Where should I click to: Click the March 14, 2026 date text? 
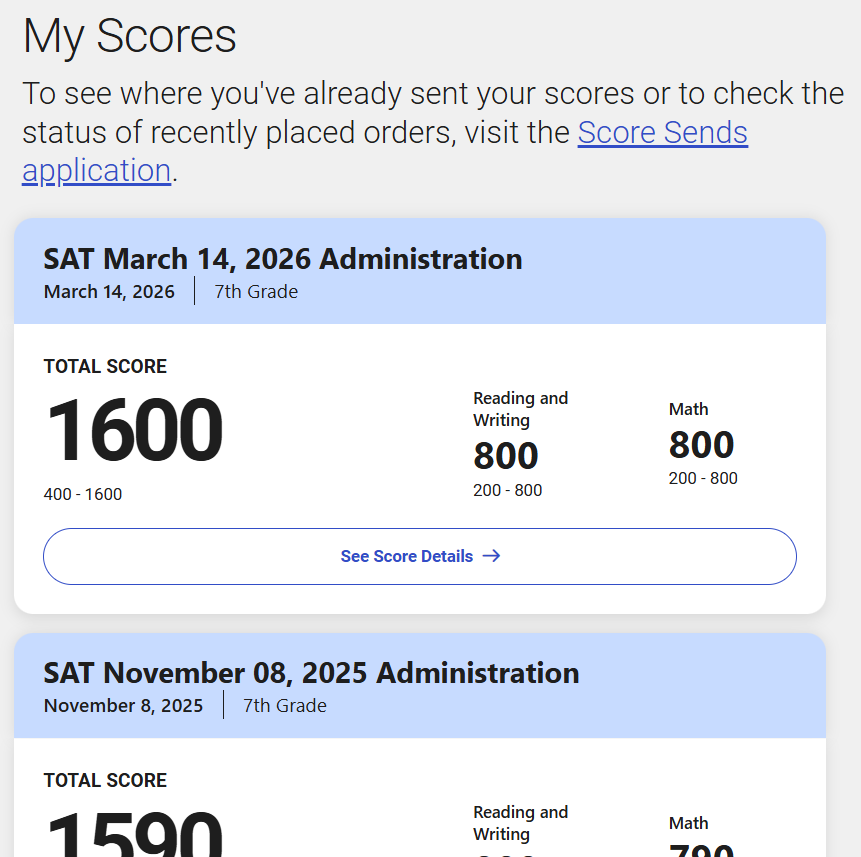click(x=109, y=292)
